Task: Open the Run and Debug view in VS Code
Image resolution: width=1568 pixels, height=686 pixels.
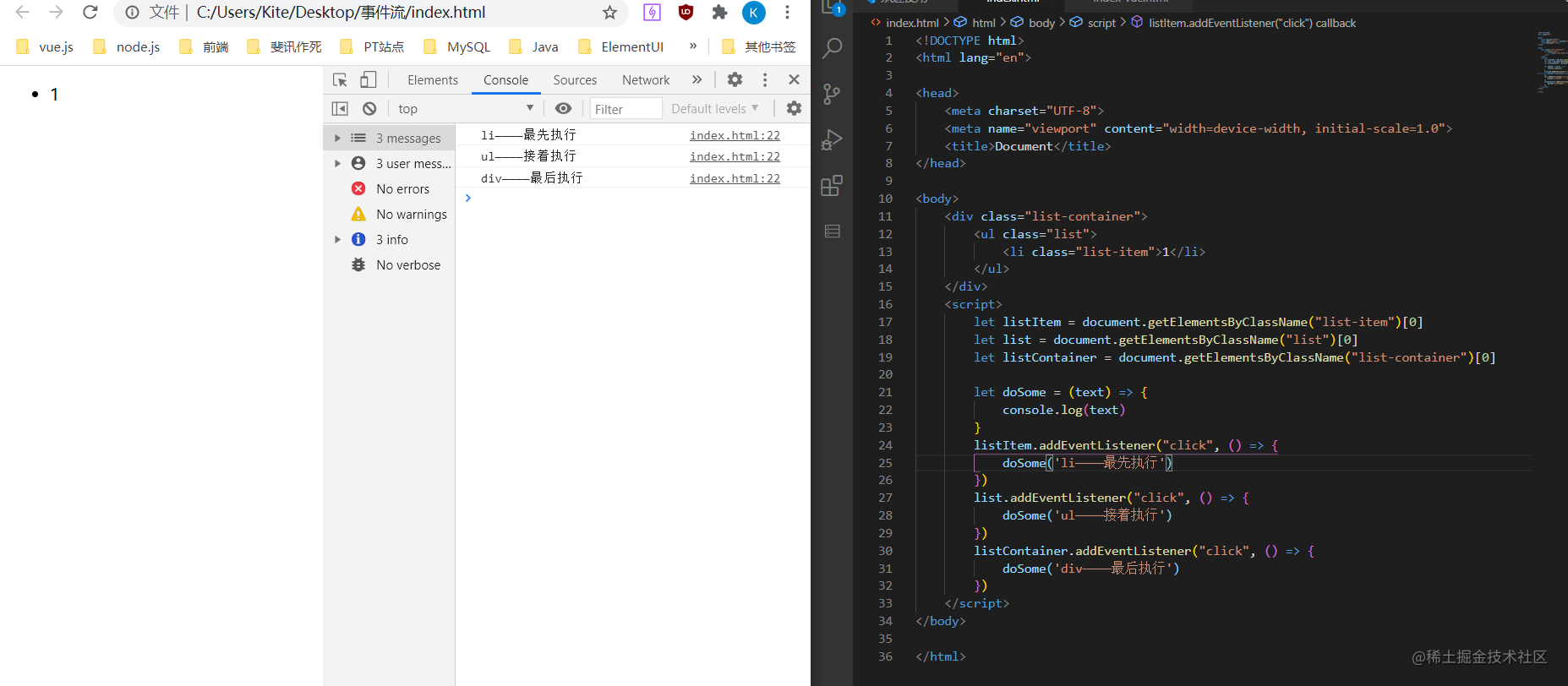Action: (832, 139)
